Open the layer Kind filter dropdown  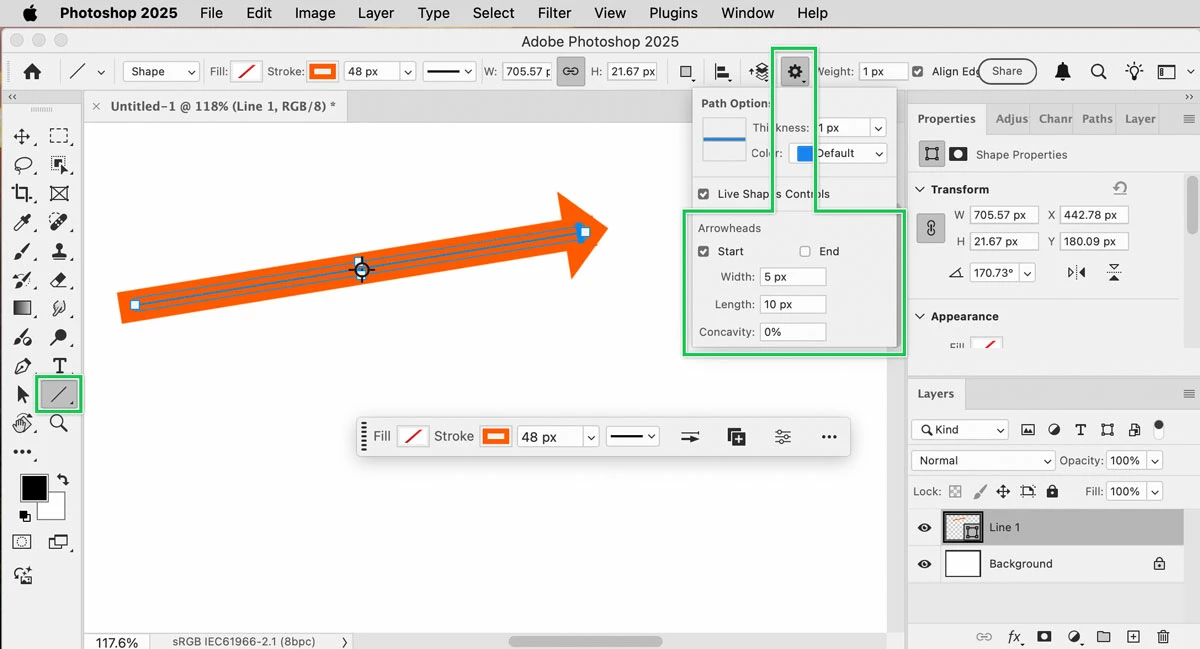tap(960, 430)
